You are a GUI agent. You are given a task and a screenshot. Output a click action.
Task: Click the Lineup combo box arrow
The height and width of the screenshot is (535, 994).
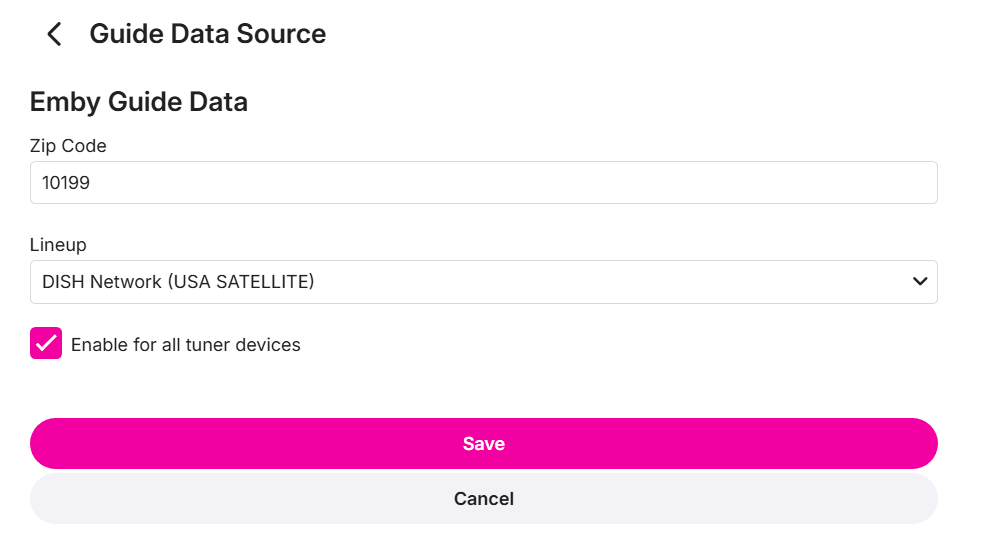point(920,282)
